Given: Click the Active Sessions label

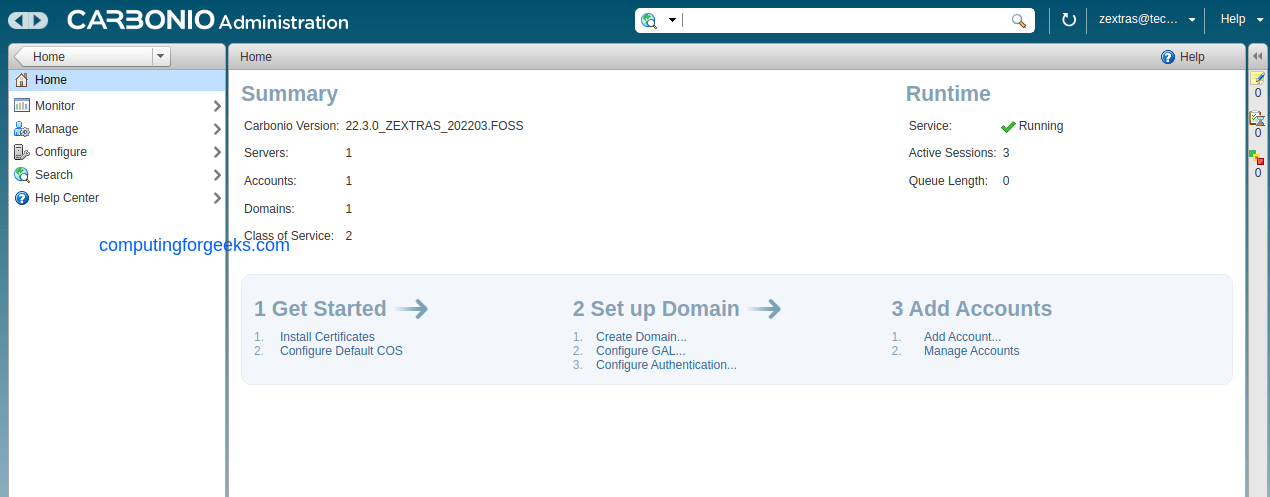Looking at the screenshot, I should (x=952, y=153).
